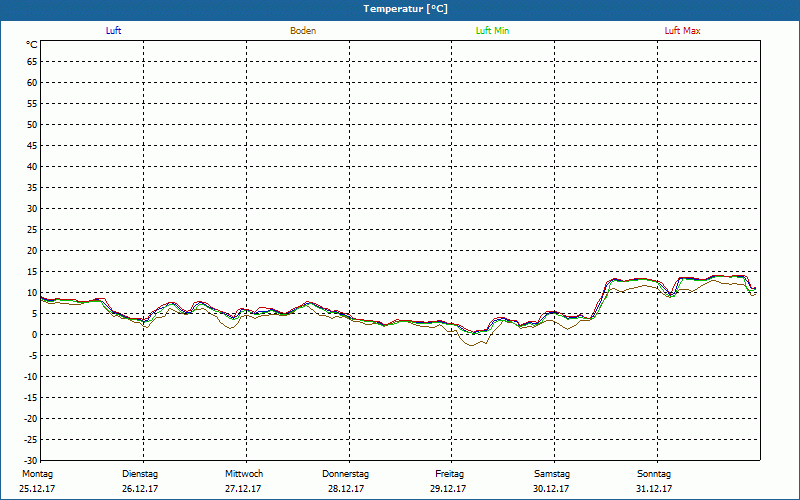Click the 'Dienstag' day label
This screenshot has height=500, width=800.
coord(140,474)
